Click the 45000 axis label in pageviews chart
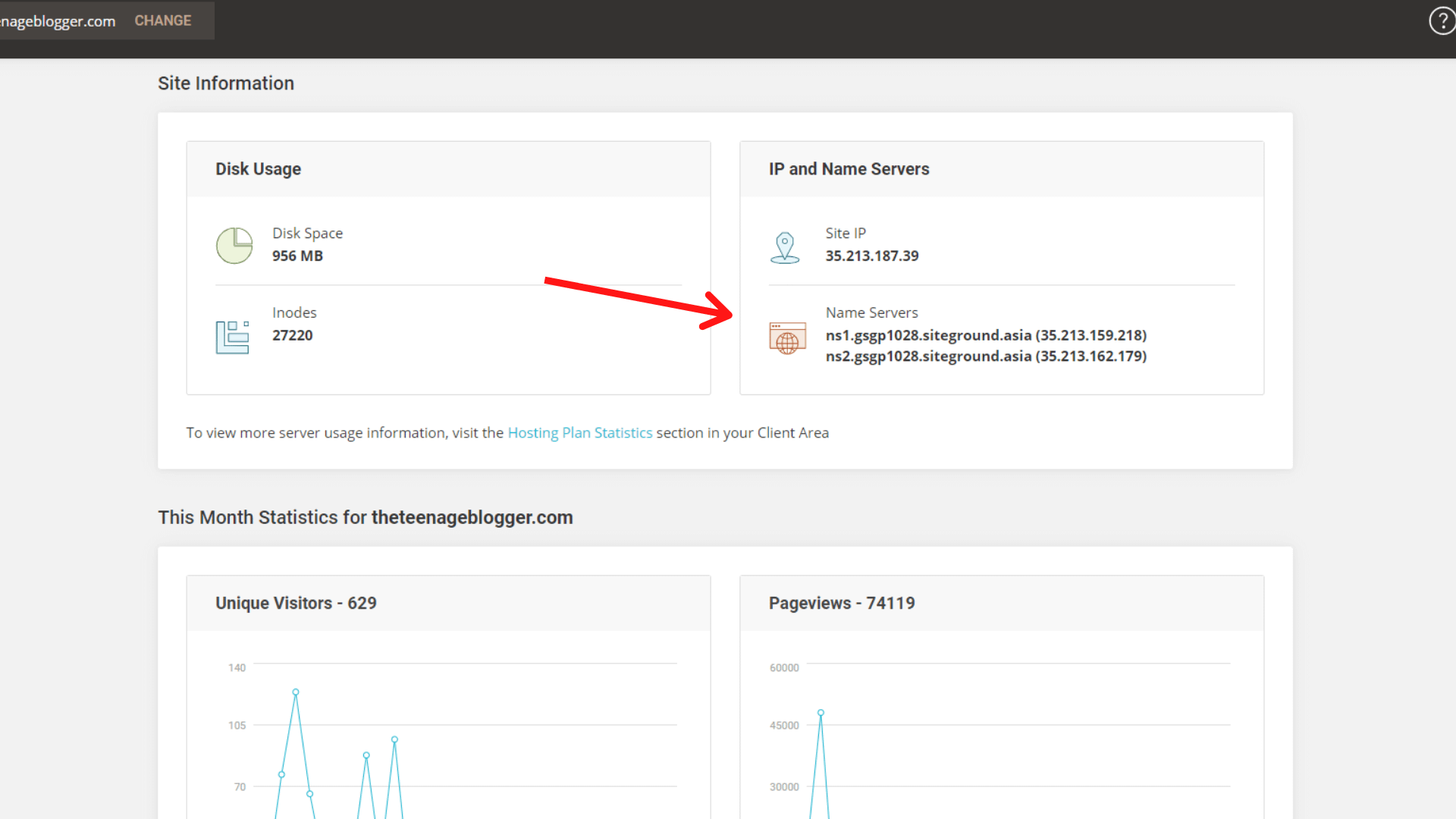Image resolution: width=1456 pixels, height=819 pixels. (x=784, y=725)
